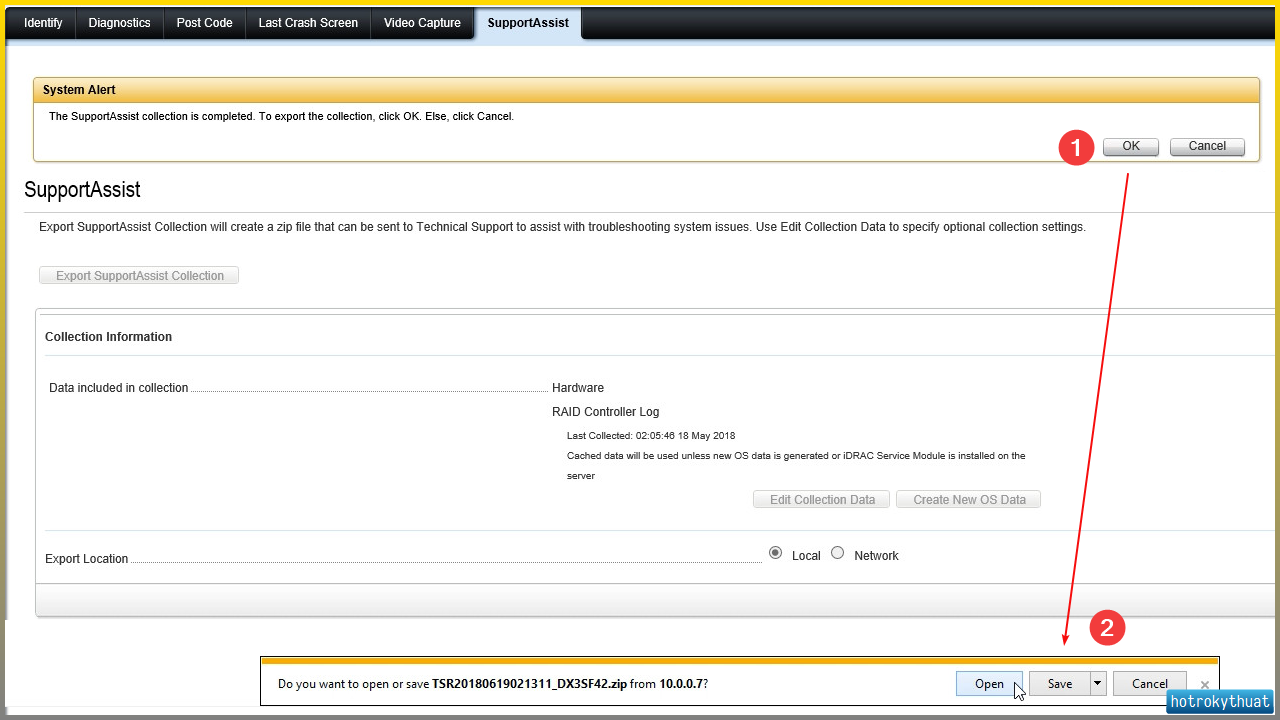Click the 'Last Collected' timestamp text
The height and width of the screenshot is (720, 1280).
[x=651, y=436]
